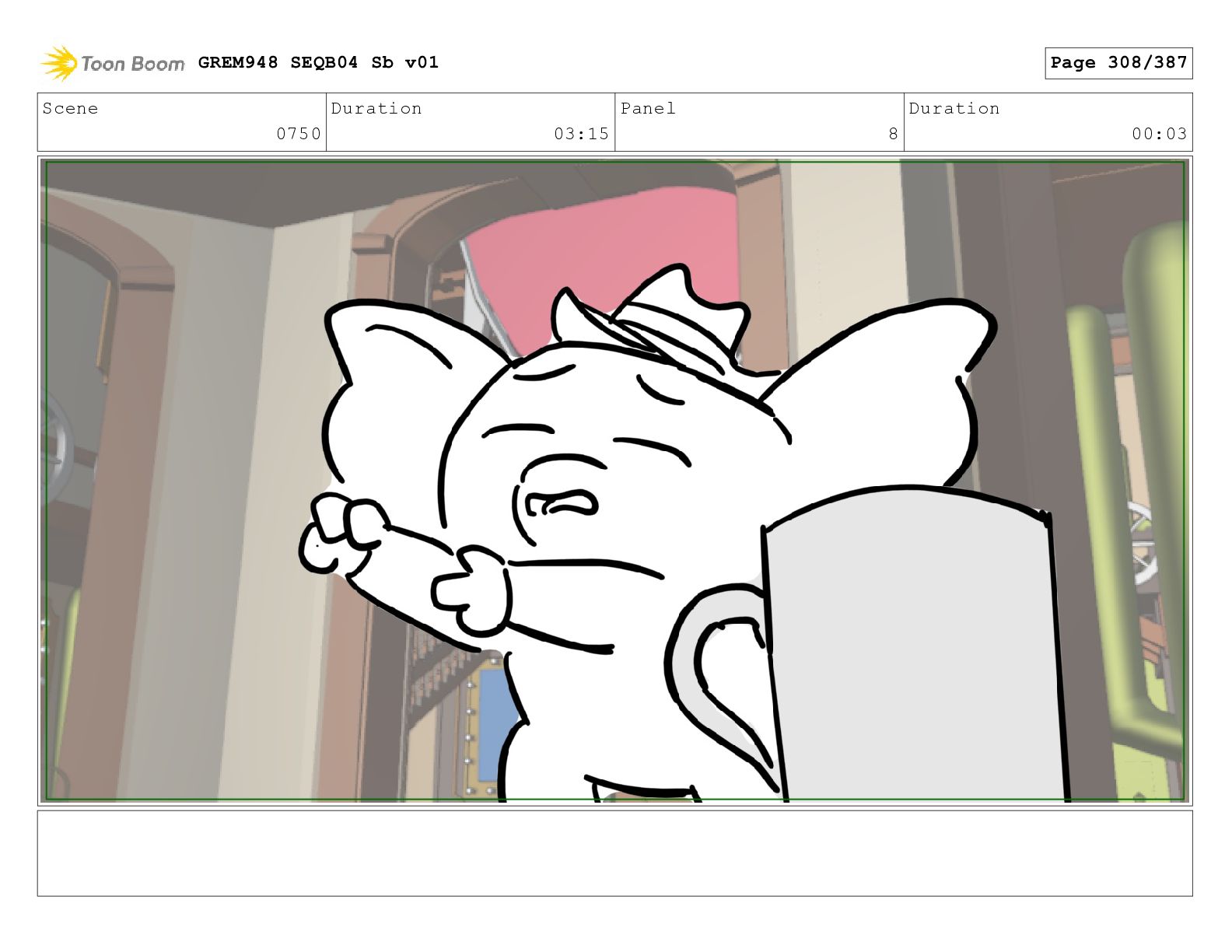This screenshot has height=952, width=1232.
Task: Select the GREM948 SEQB04 Sb v01 title
Action: (x=318, y=62)
